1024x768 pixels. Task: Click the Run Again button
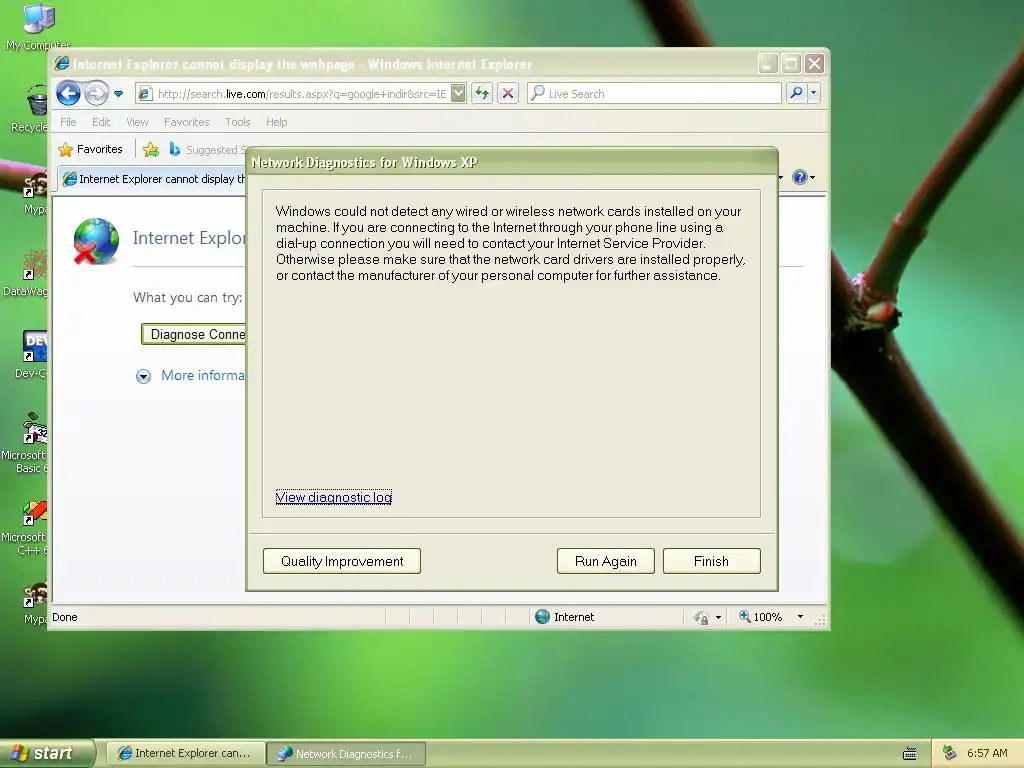tap(605, 561)
